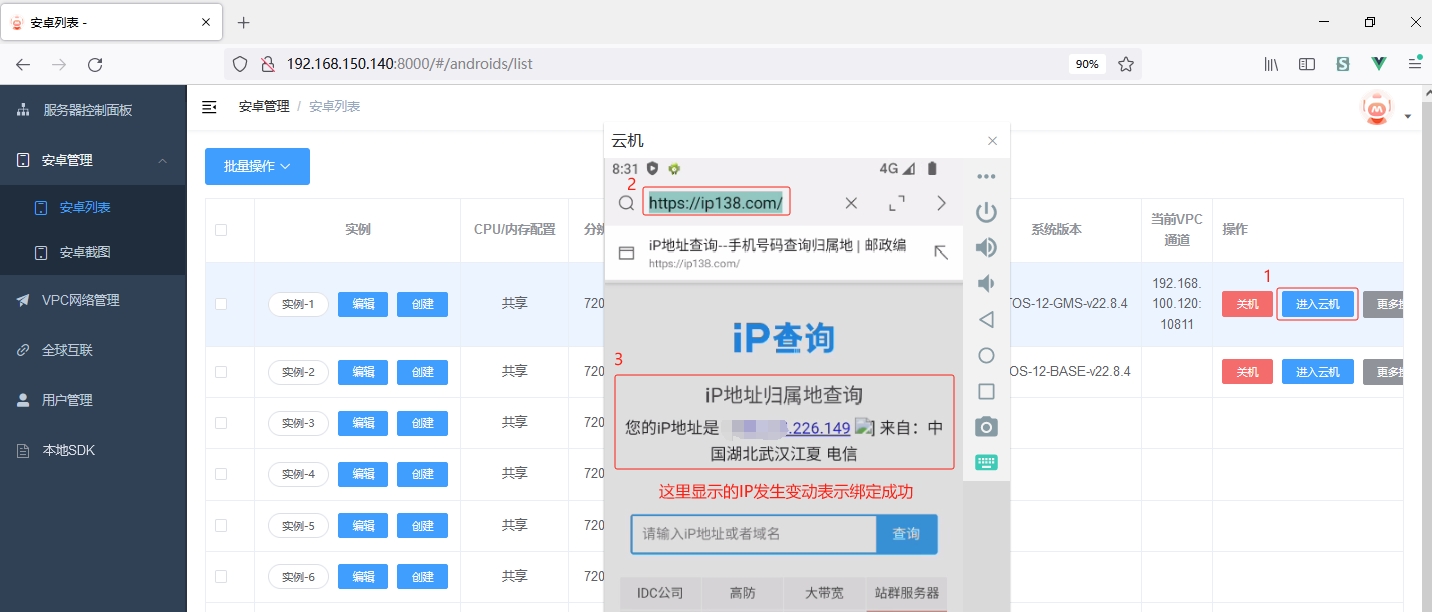Collapse sidebar with the hamburger icon

[210, 107]
